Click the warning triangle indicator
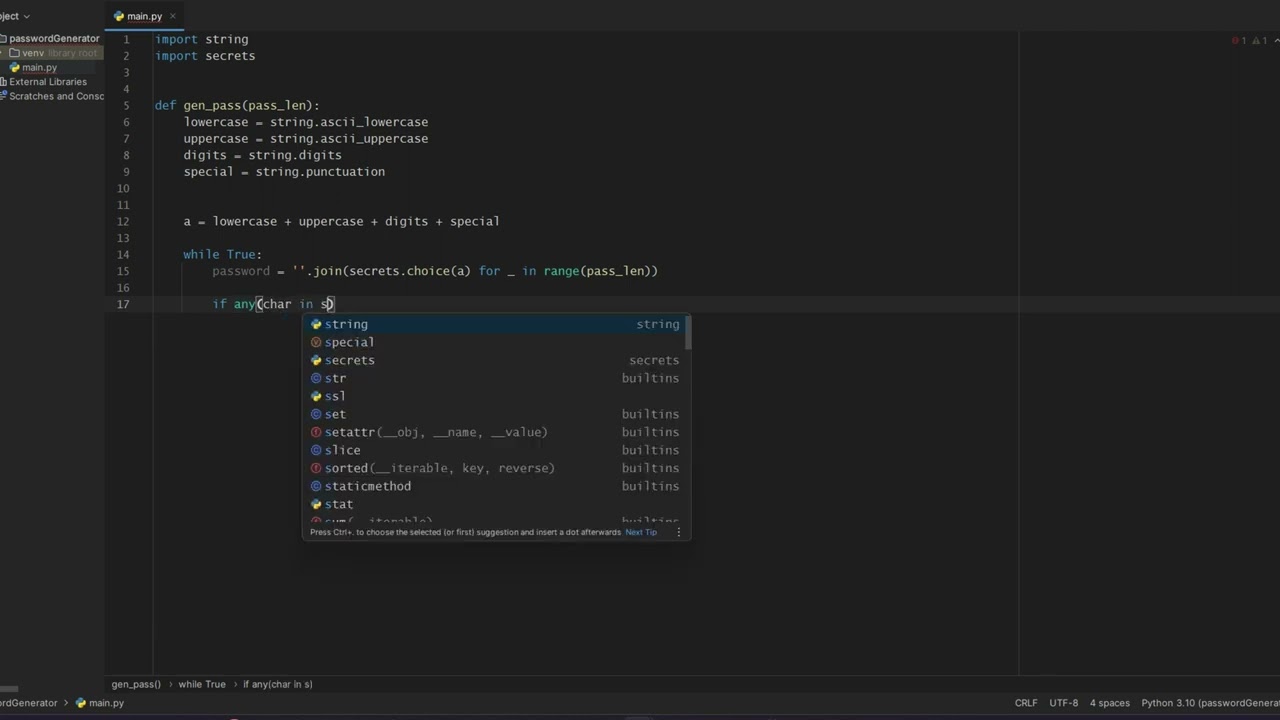This screenshot has width=1280, height=720. point(1254,41)
